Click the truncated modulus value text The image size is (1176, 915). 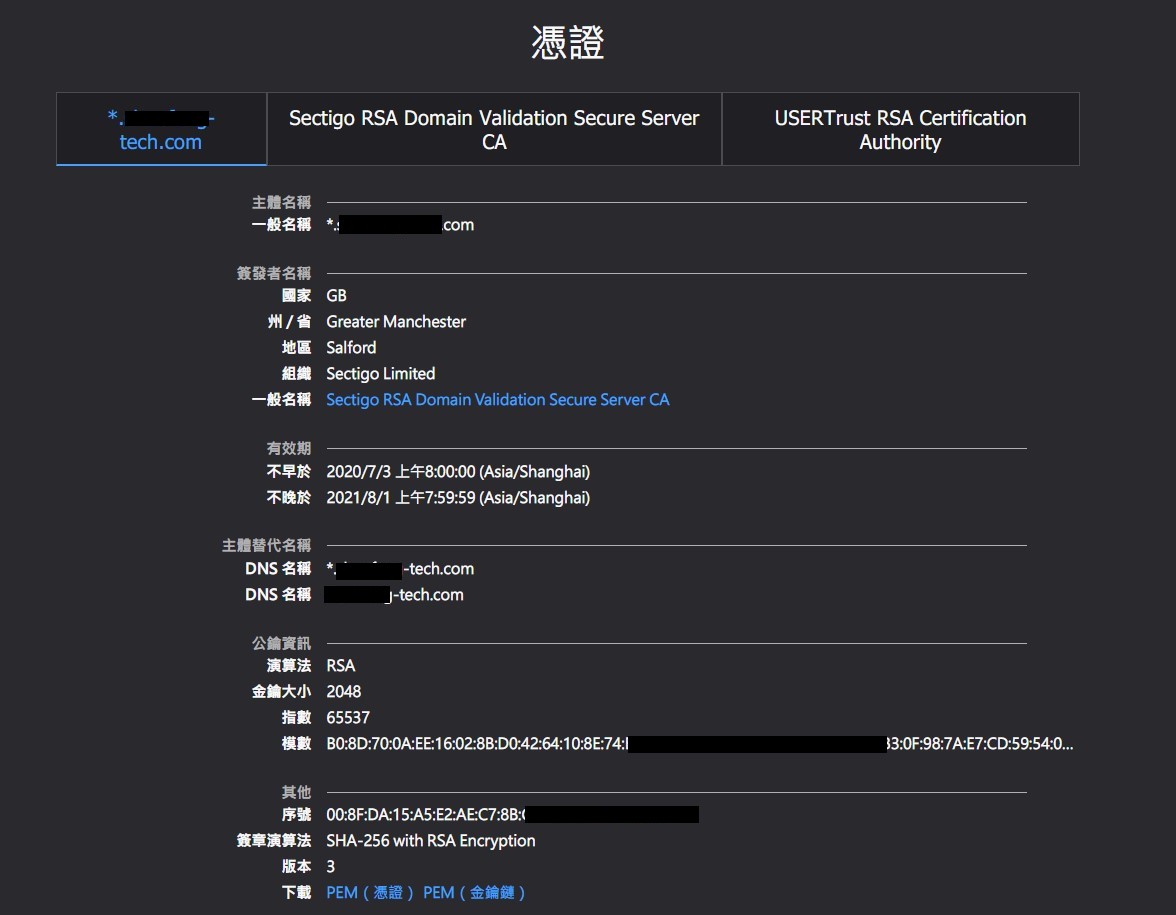pos(699,744)
